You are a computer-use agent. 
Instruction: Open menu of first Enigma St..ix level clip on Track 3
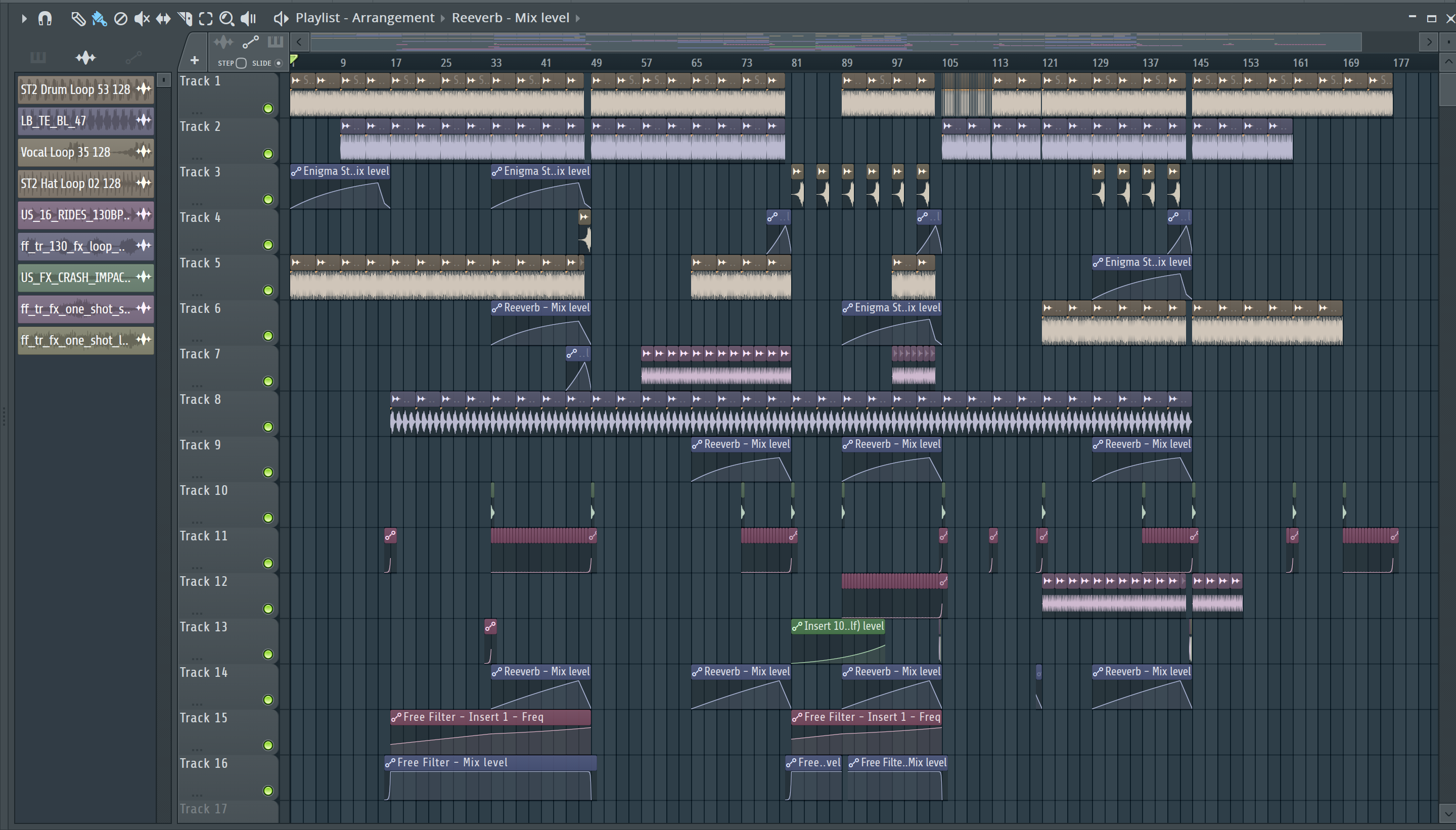(x=296, y=171)
